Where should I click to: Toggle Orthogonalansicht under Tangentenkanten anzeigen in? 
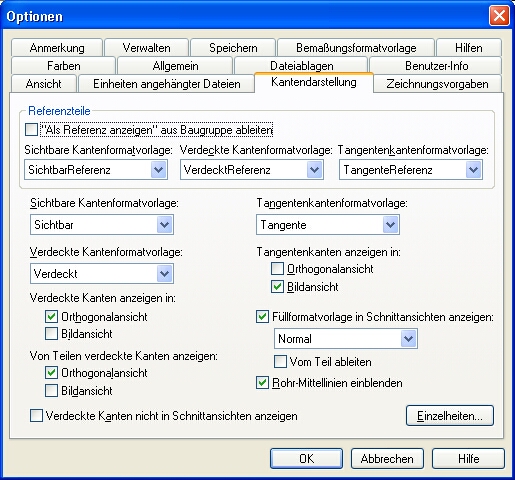tap(277, 269)
